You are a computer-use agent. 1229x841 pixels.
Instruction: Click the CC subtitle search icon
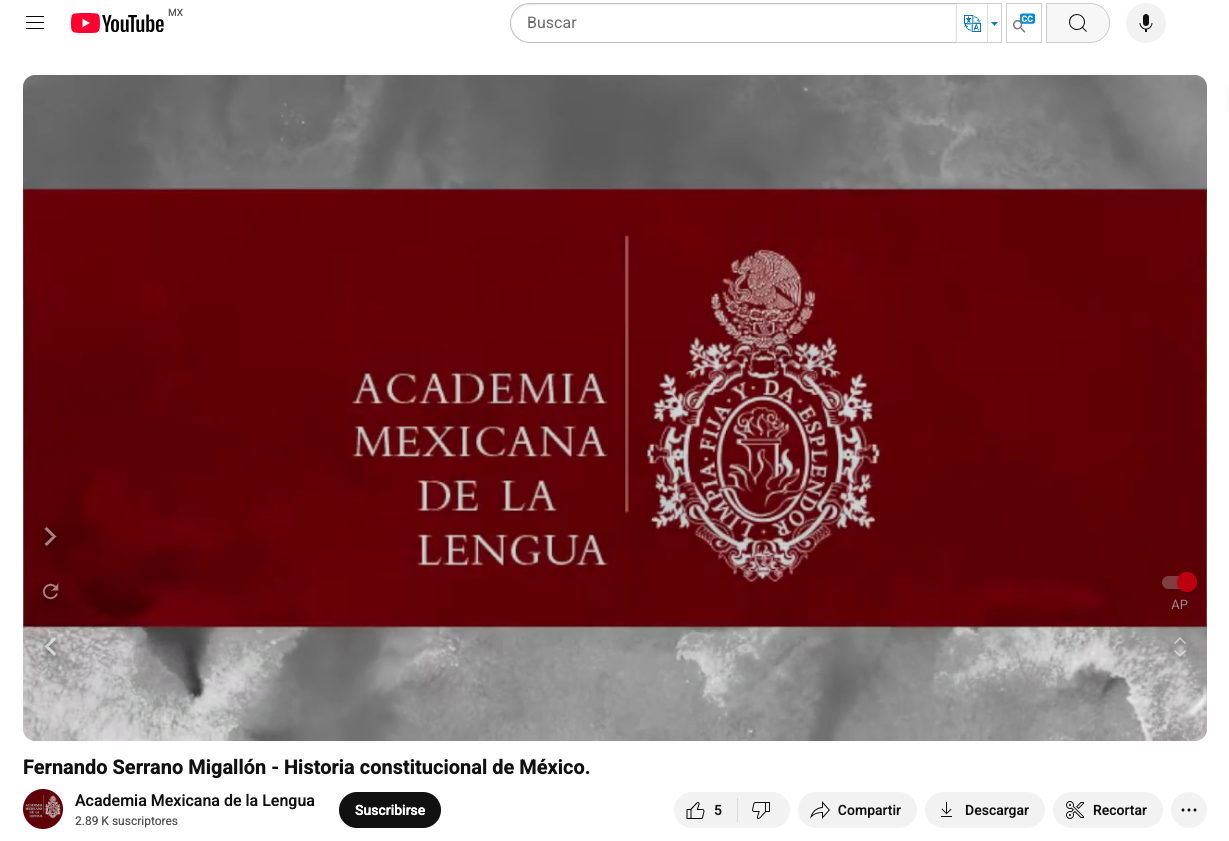(1024, 23)
